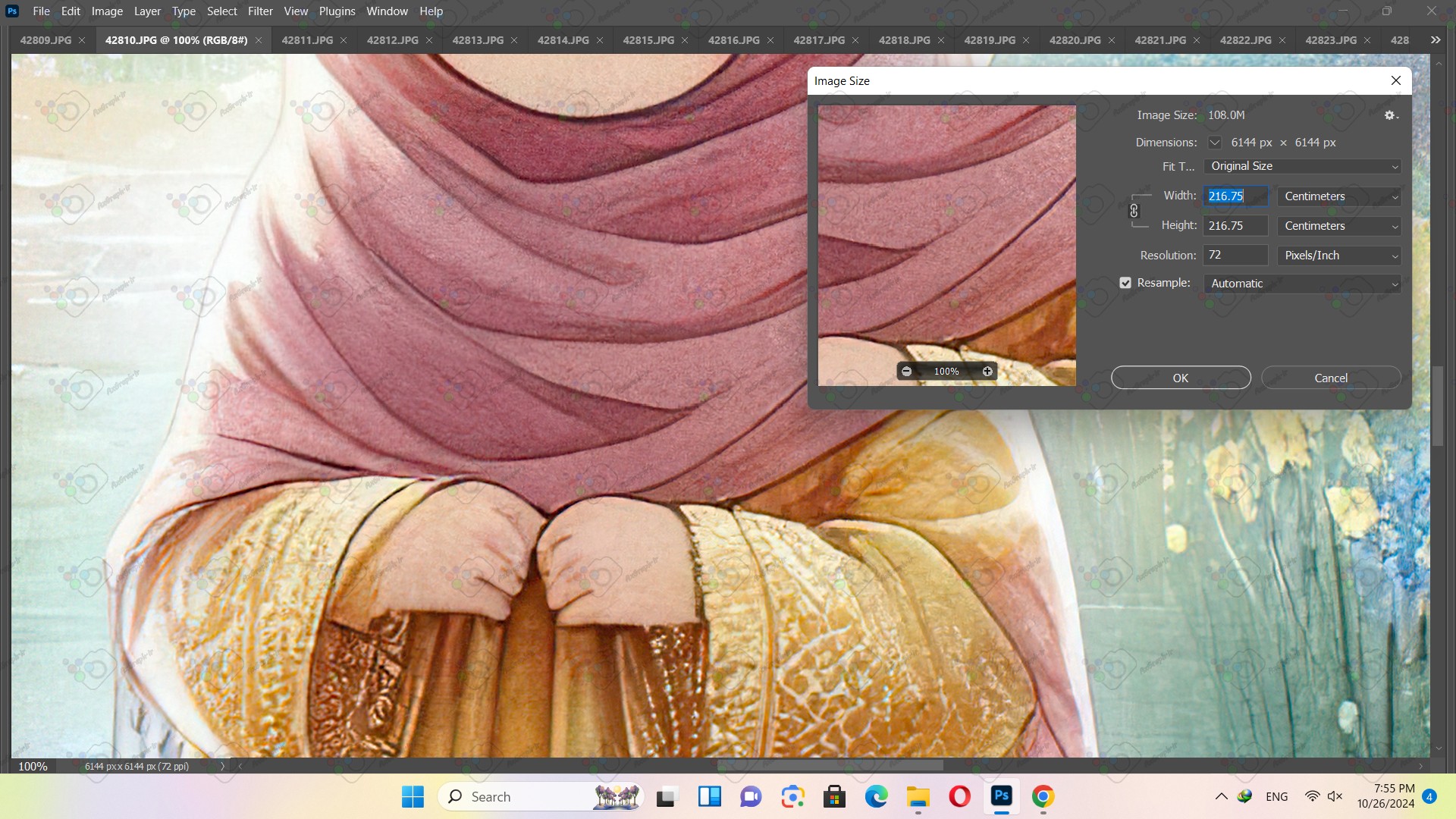Click the Cancel button
The width and height of the screenshot is (1456, 819).
(x=1330, y=378)
